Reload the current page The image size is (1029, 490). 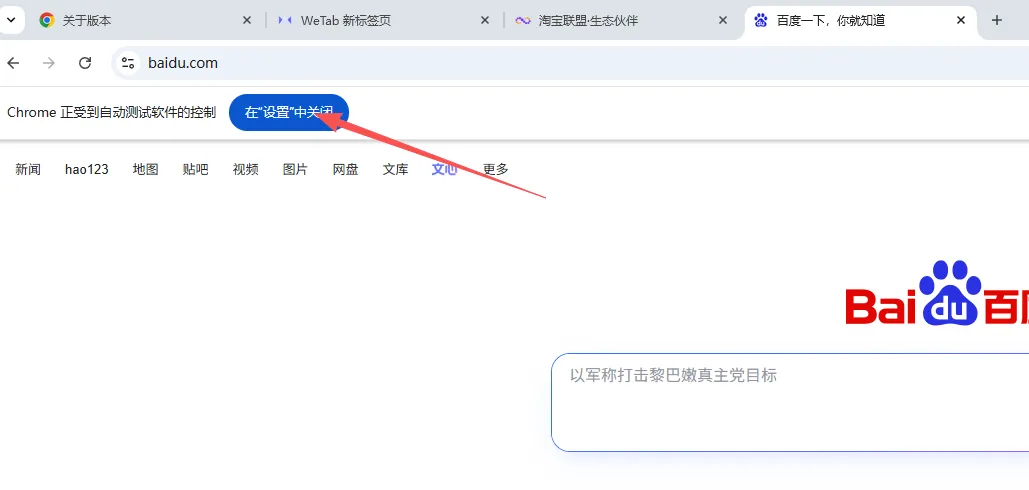click(85, 63)
